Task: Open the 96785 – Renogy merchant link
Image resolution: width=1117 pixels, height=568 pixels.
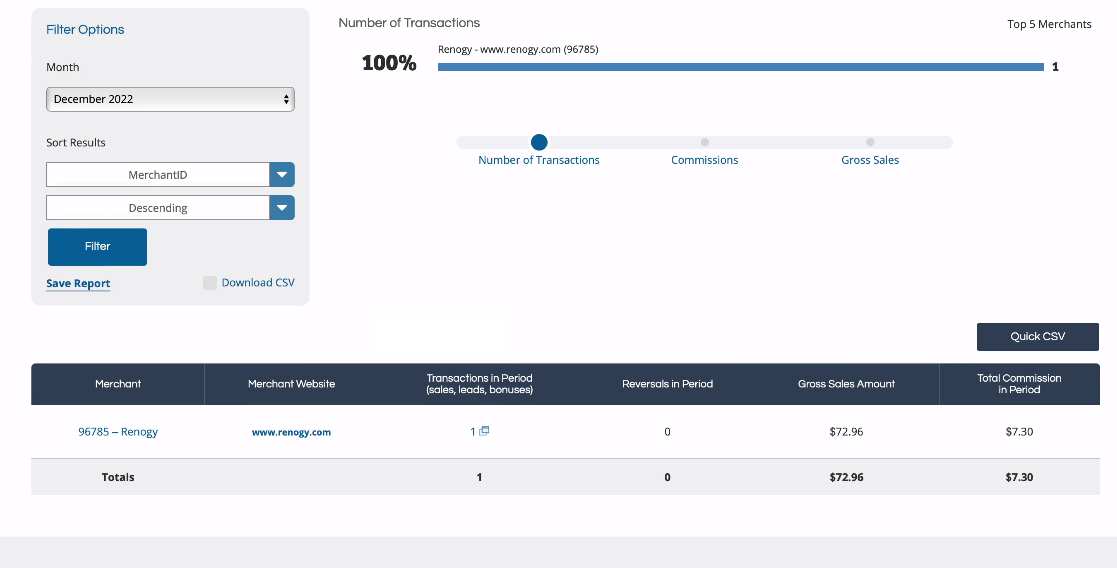Action: [118, 431]
